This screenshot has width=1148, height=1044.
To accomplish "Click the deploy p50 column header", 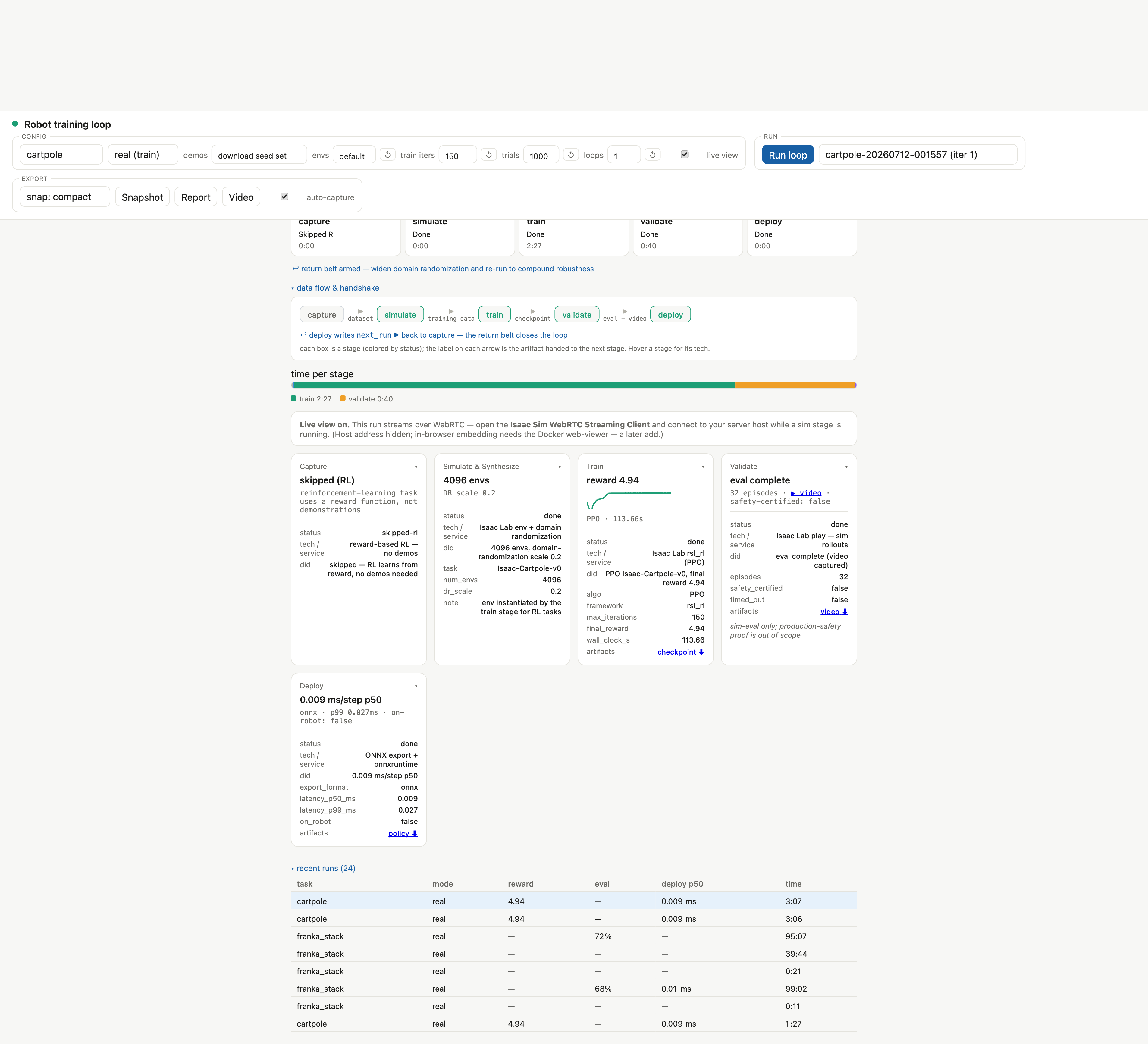I will (682, 884).
